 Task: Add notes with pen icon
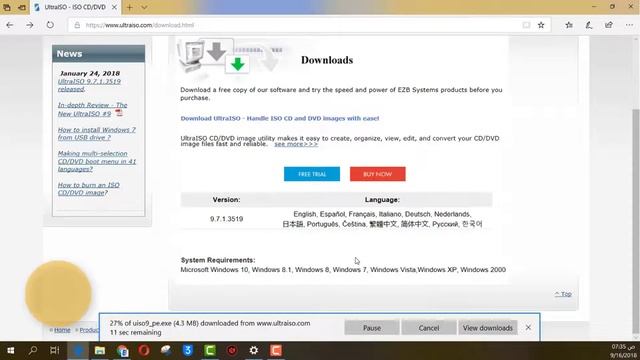tap(589, 25)
